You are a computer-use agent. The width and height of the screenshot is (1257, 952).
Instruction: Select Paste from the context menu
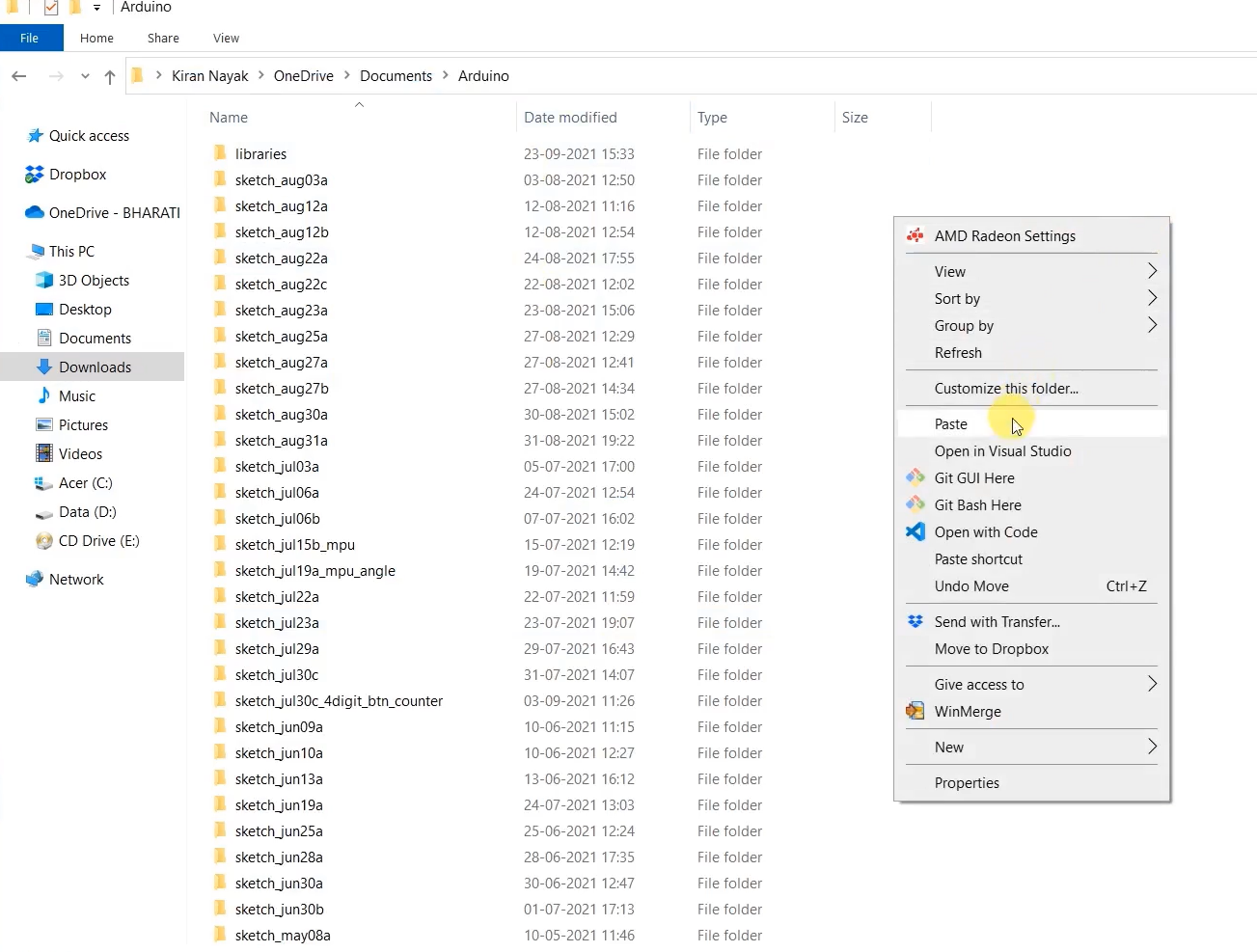(1031, 423)
